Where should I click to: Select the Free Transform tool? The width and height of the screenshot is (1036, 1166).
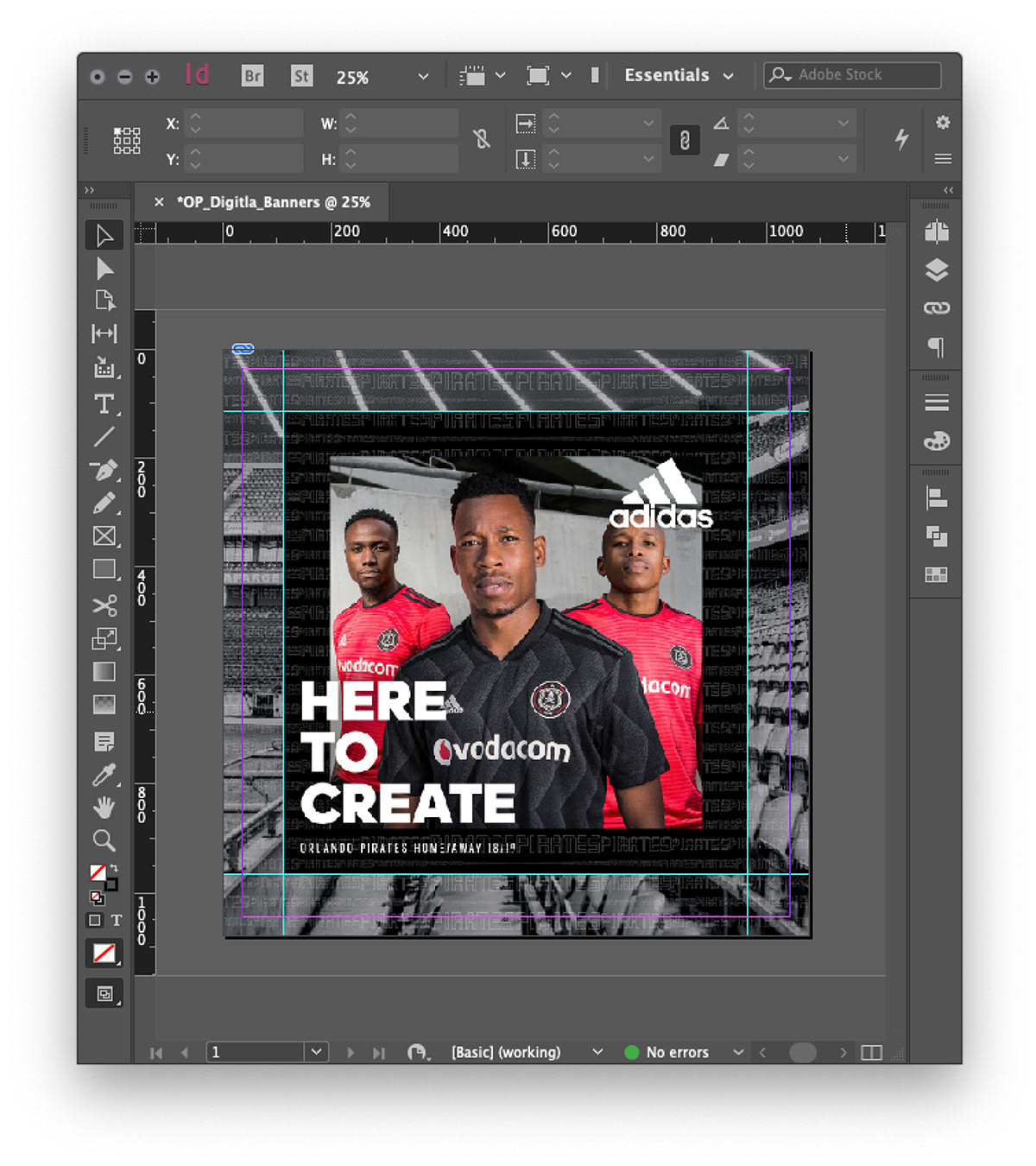click(x=104, y=638)
